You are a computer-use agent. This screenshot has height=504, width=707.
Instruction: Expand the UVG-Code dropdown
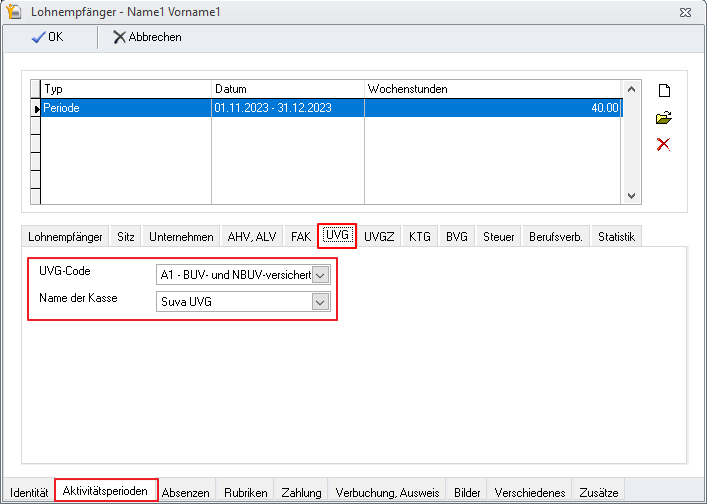point(320,274)
